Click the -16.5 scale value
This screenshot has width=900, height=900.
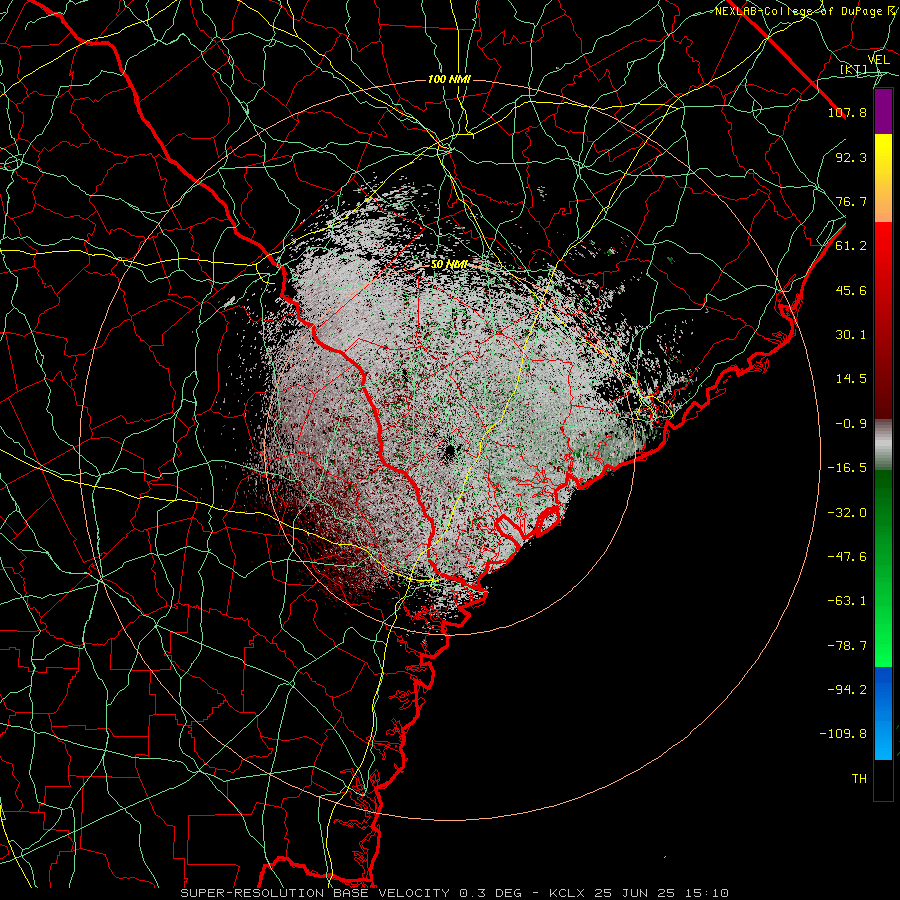(x=847, y=468)
